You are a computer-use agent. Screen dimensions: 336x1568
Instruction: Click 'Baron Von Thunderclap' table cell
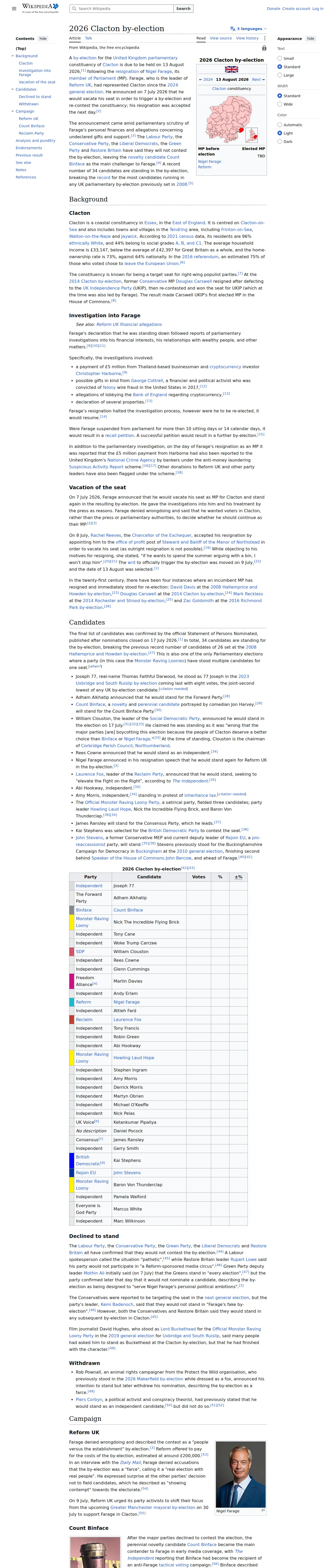pyautogui.click(x=149, y=1185)
